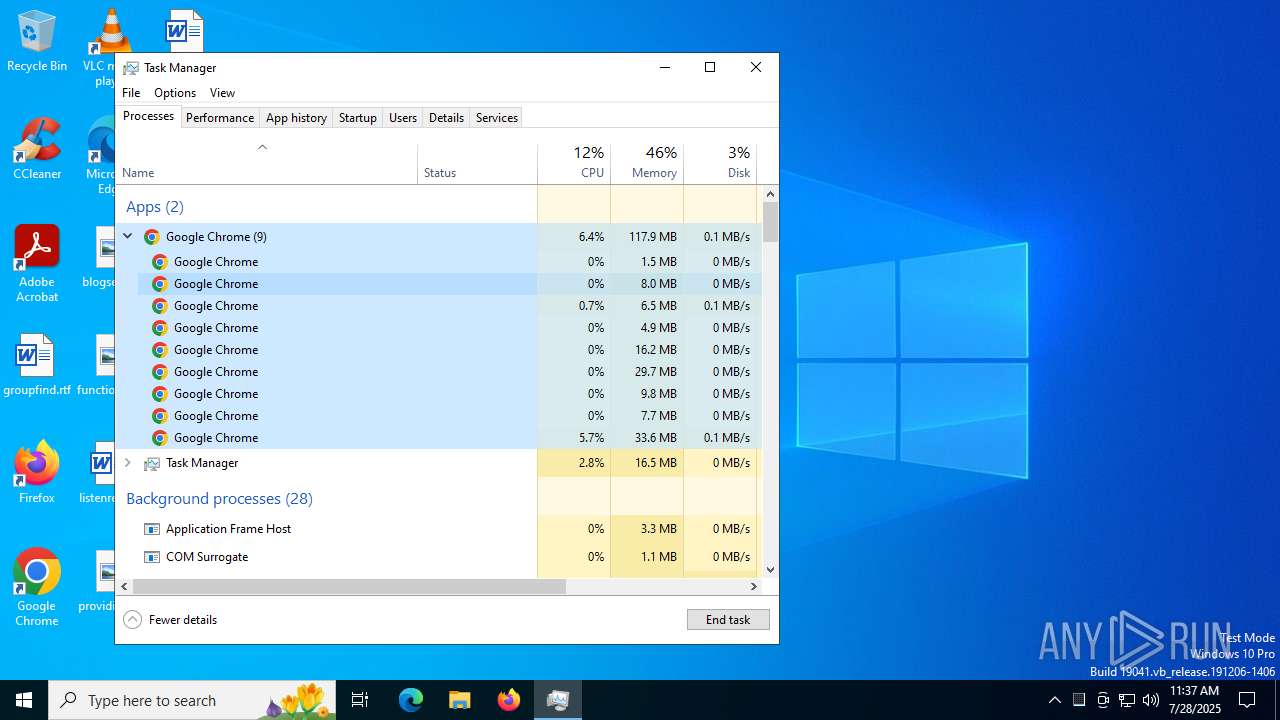
Task: Collapse to Fewer details view
Action: (x=170, y=620)
